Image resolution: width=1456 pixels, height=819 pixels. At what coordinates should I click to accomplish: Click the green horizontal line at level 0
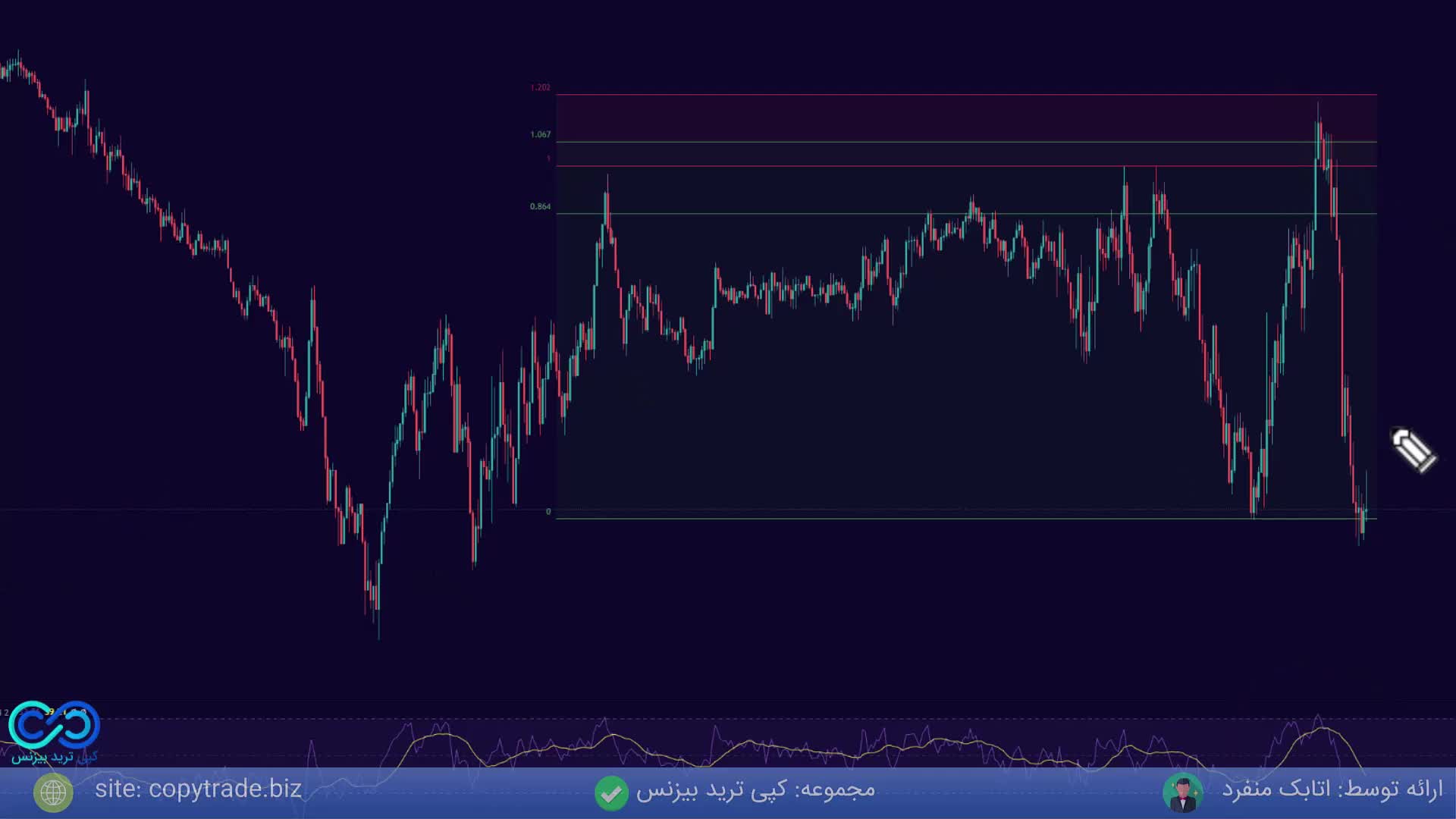click(x=910, y=519)
